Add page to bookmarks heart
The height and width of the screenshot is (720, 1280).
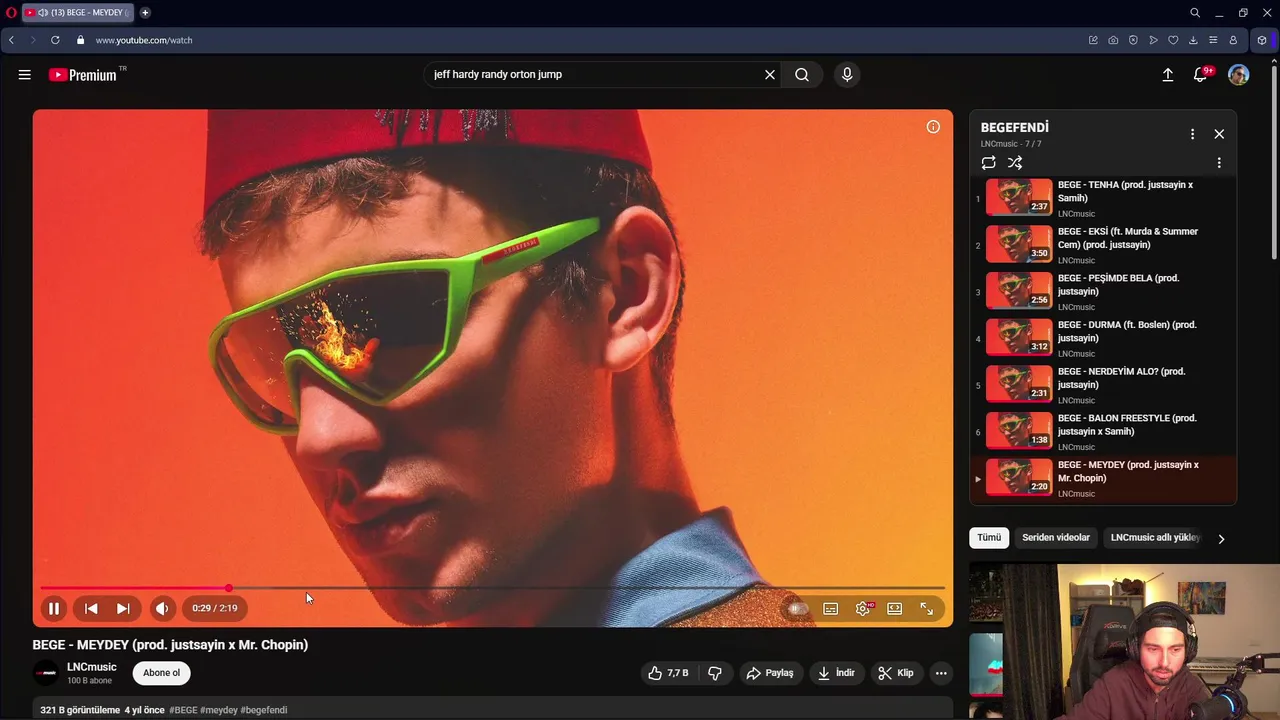tap(1173, 40)
